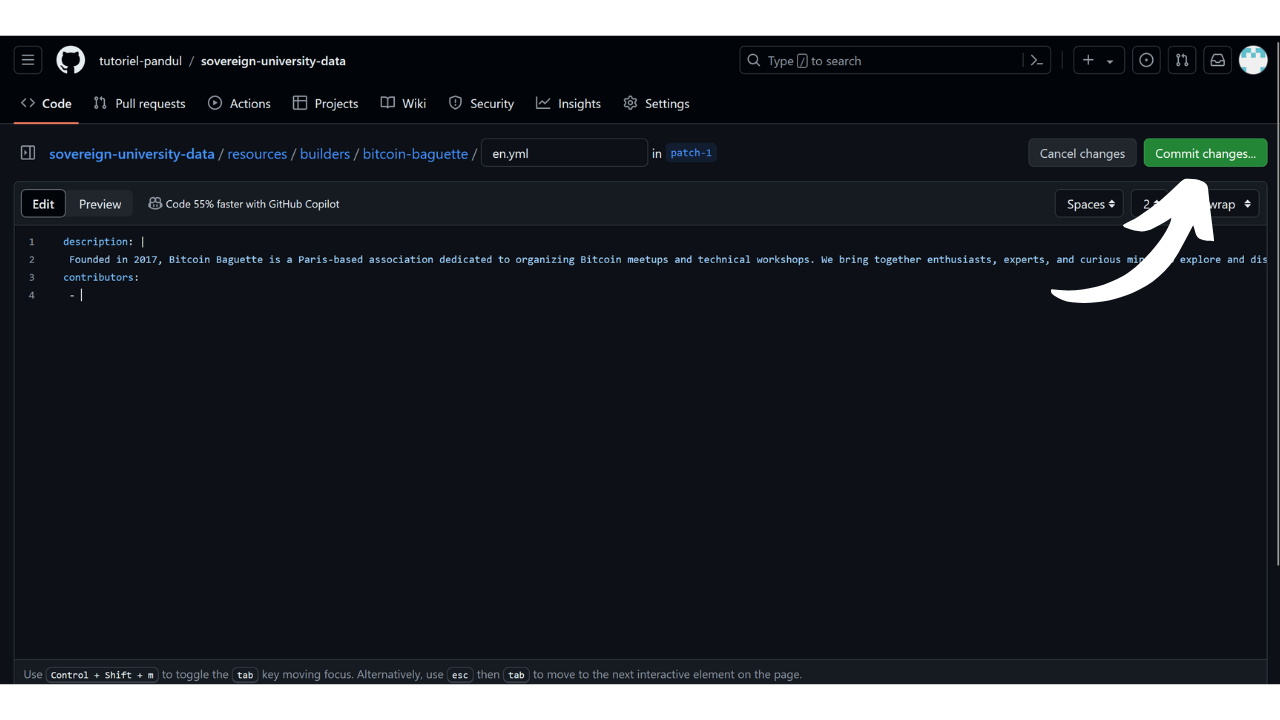
Task: Expand the file tree side panel
Action: pos(28,153)
